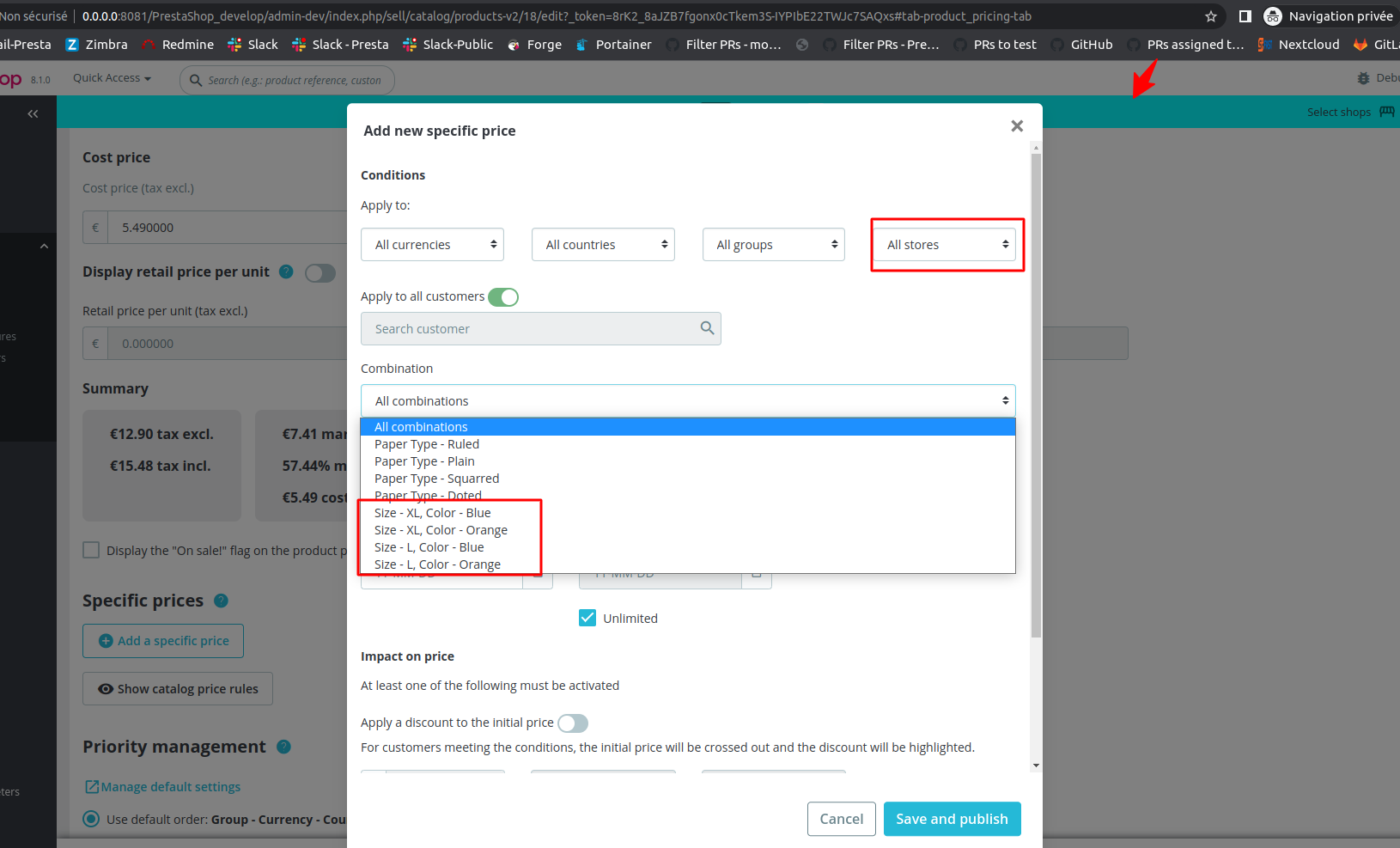Click the Debug mode bug icon
This screenshot has height=848, width=1400.
[1364, 77]
